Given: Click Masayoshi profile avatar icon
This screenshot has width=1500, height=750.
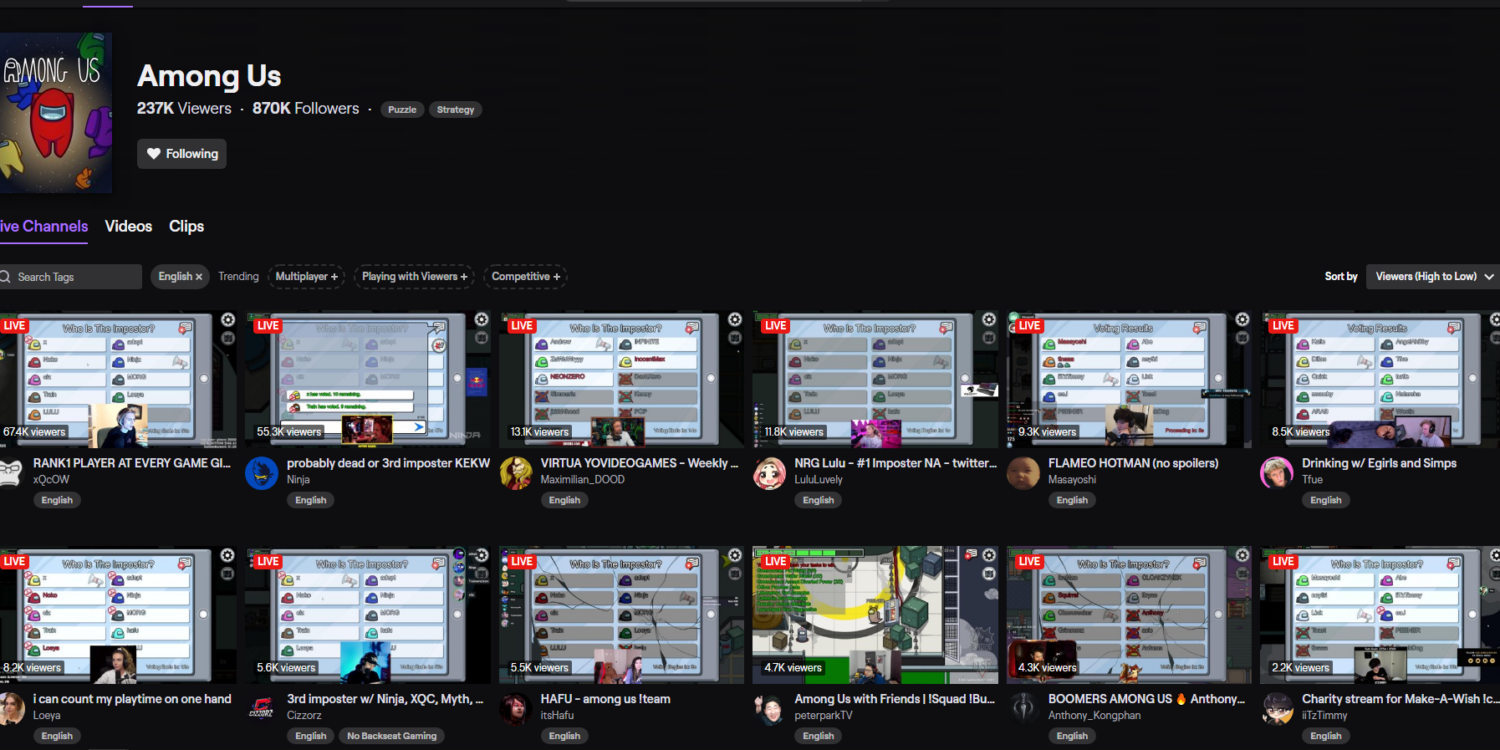Looking at the screenshot, I should [x=1023, y=473].
